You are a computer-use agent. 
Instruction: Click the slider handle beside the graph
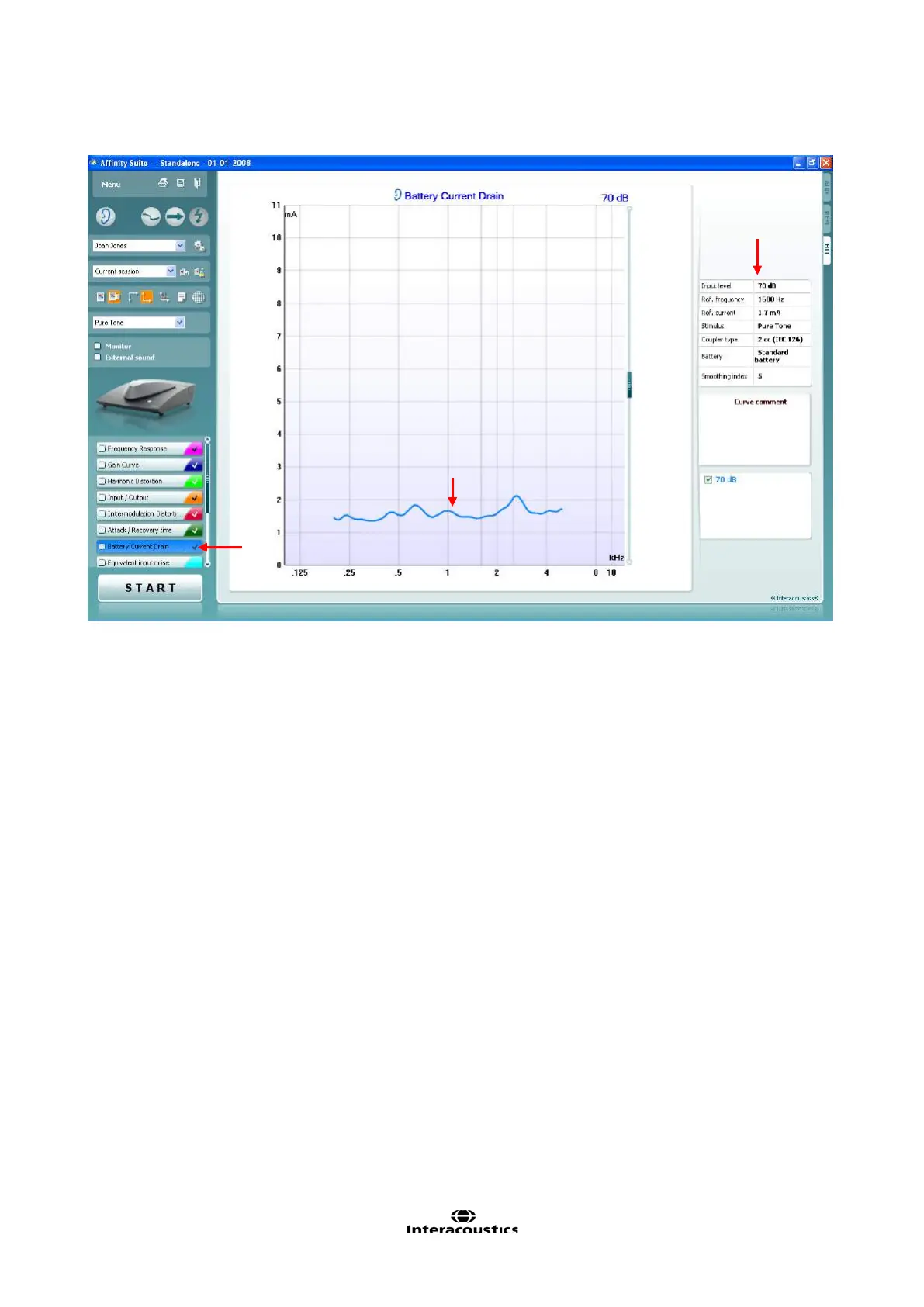point(629,385)
